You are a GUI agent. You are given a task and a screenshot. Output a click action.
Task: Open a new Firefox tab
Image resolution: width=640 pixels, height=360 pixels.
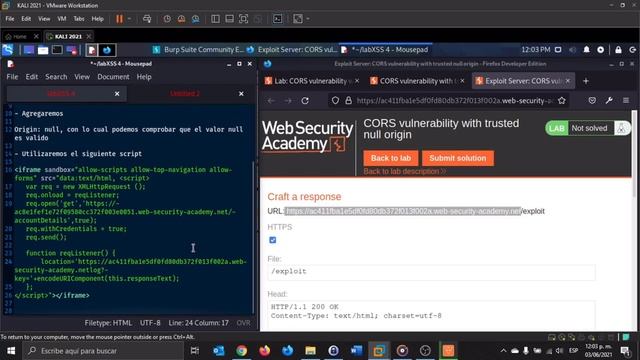coord(586,81)
